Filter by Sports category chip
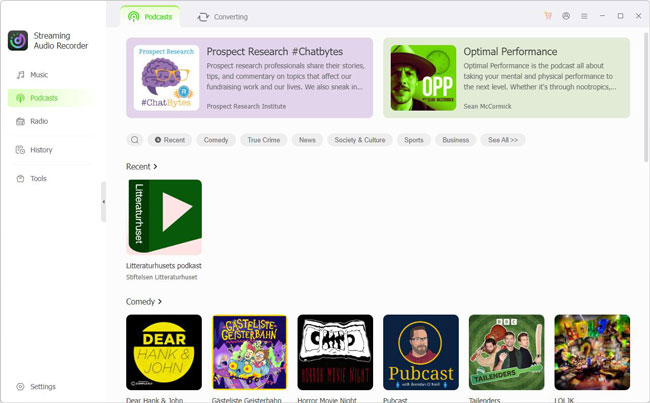The height and width of the screenshot is (403, 650). pos(414,140)
